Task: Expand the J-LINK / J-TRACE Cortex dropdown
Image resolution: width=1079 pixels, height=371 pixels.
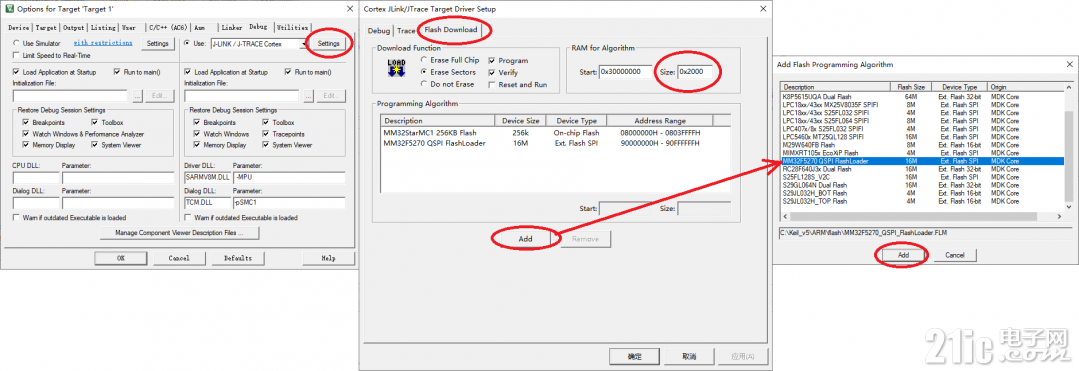Action: (303, 43)
